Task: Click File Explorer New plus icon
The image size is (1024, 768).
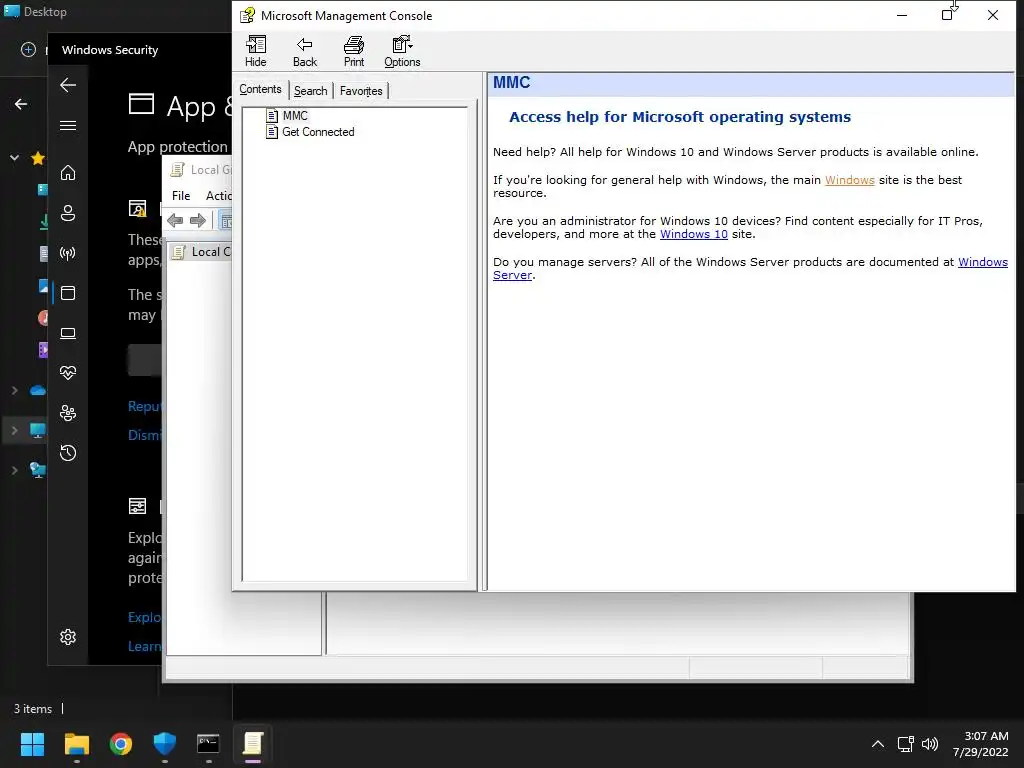Action: (x=28, y=50)
